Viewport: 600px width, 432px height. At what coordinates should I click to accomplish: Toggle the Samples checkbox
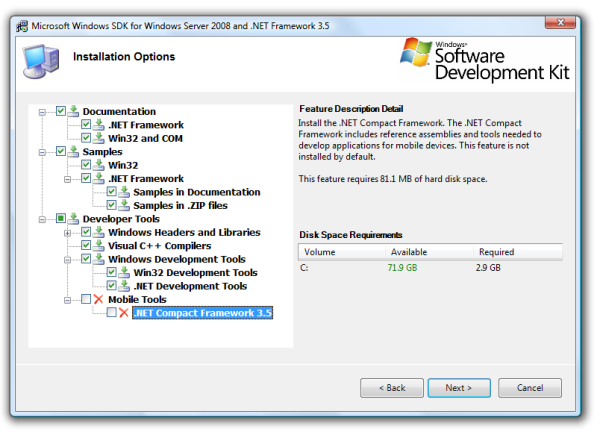[60, 151]
